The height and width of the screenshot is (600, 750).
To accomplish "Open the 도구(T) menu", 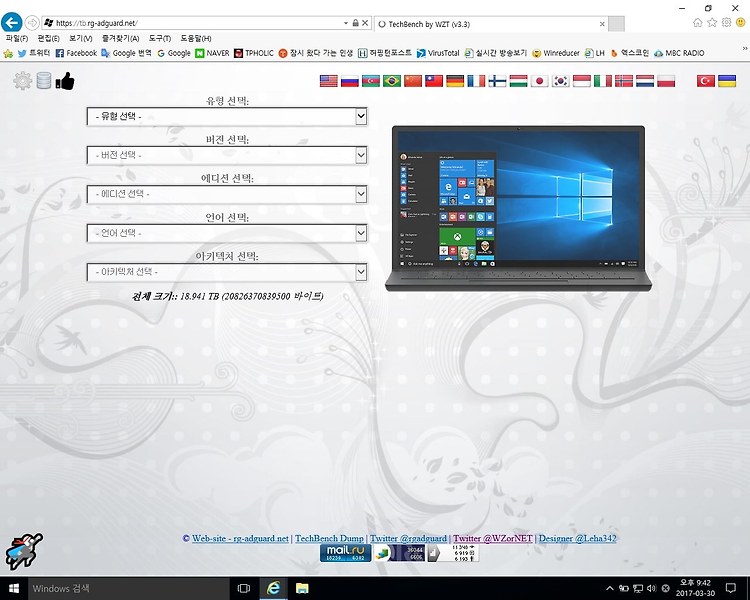I will [159, 38].
